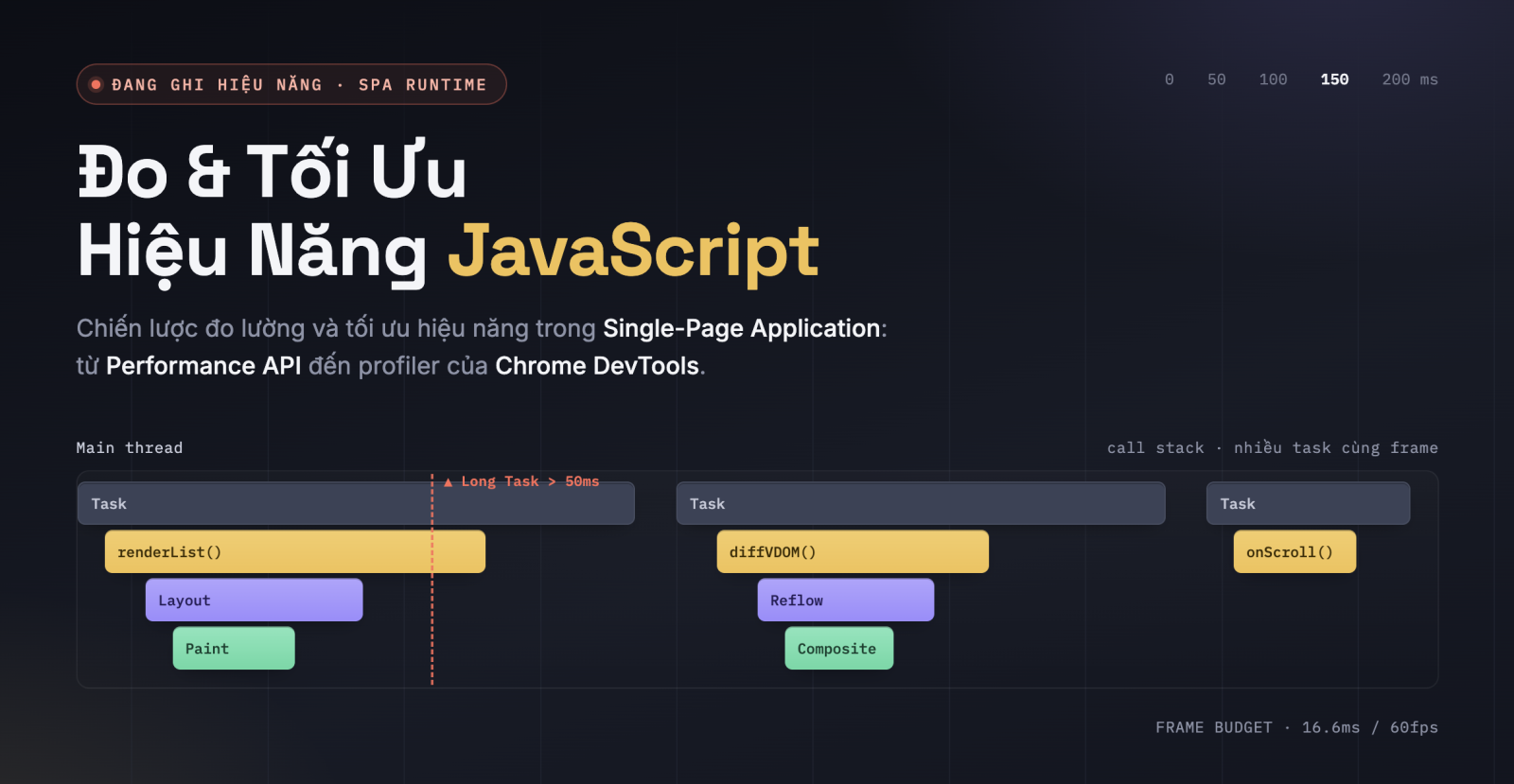The height and width of the screenshot is (784, 1514).
Task: Select the green Composite block
Action: 839,648
